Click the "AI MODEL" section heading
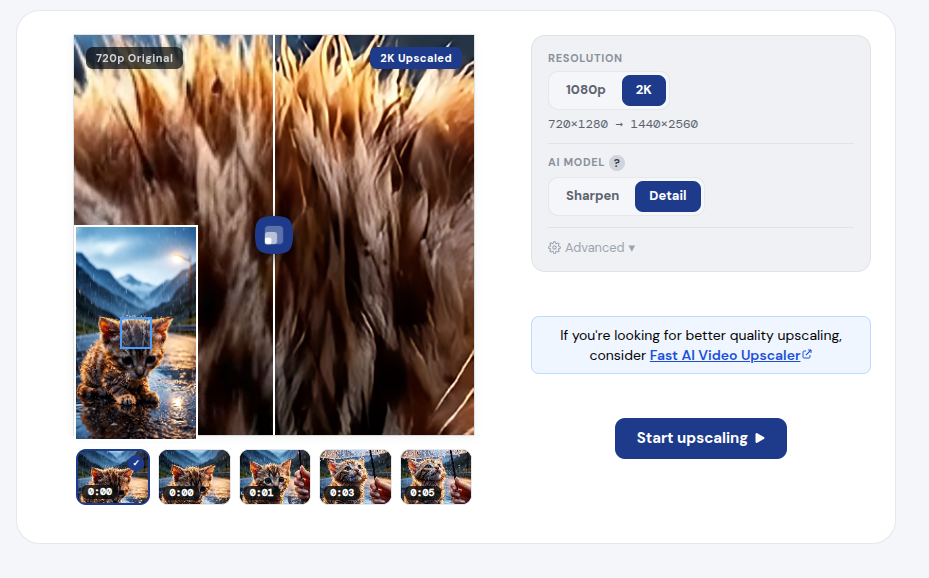 576,162
